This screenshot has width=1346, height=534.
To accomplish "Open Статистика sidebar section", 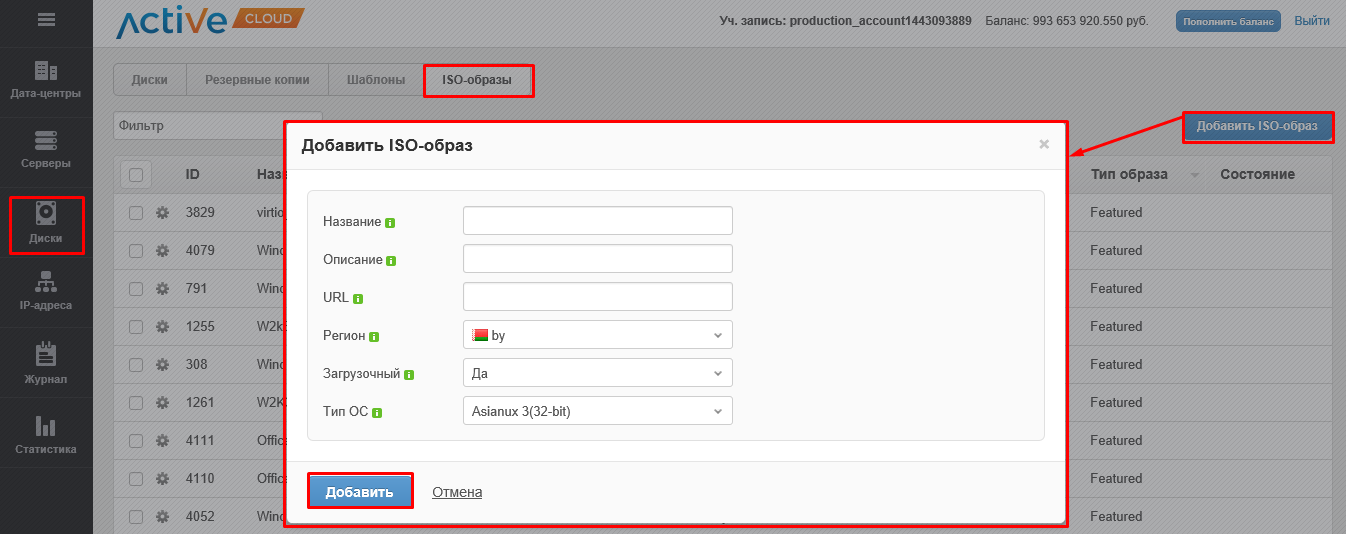I will pyautogui.click(x=46, y=436).
